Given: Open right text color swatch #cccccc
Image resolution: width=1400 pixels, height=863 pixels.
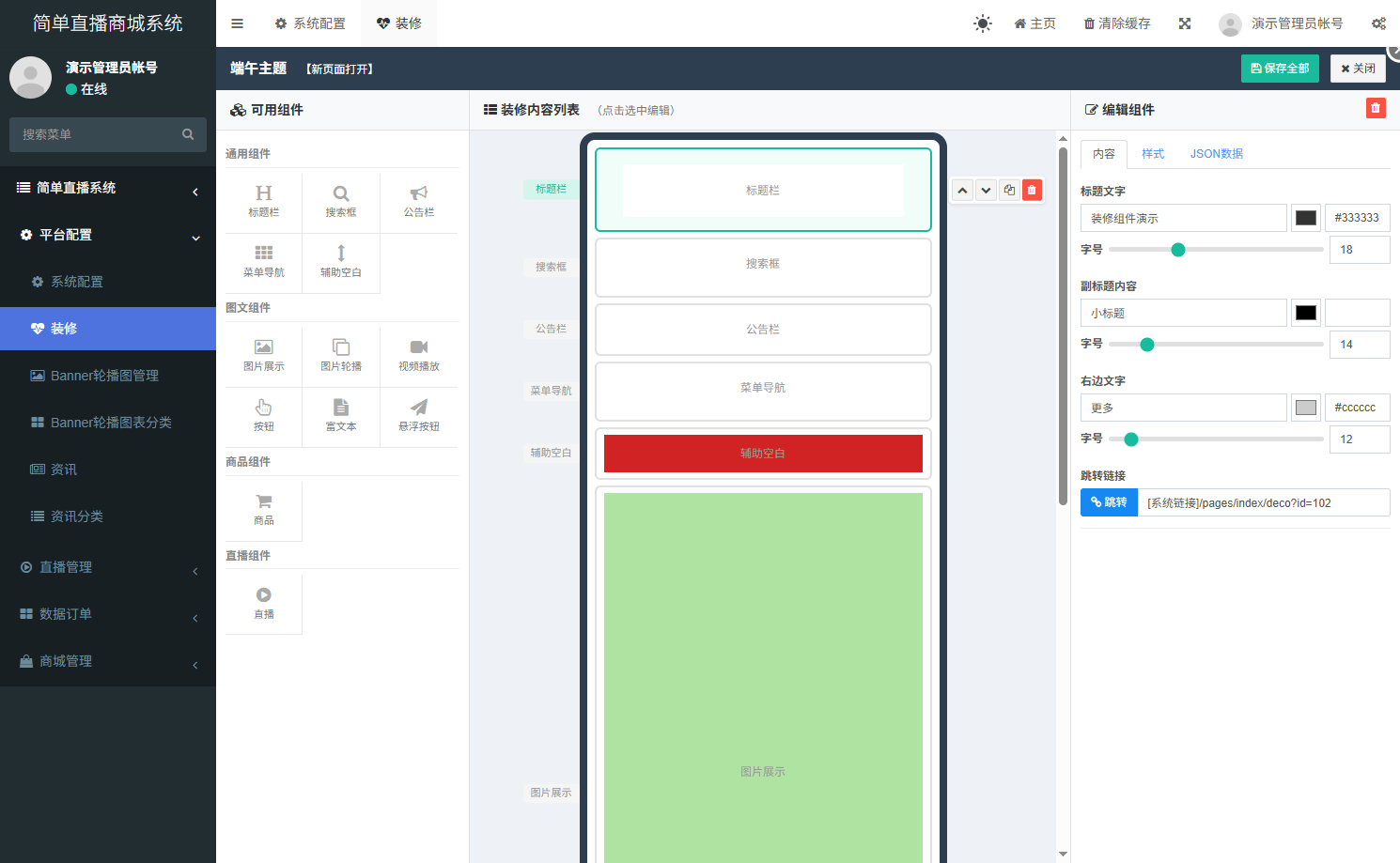Looking at the screenshot, I should pyautogui.click(x=1306, y=408).
